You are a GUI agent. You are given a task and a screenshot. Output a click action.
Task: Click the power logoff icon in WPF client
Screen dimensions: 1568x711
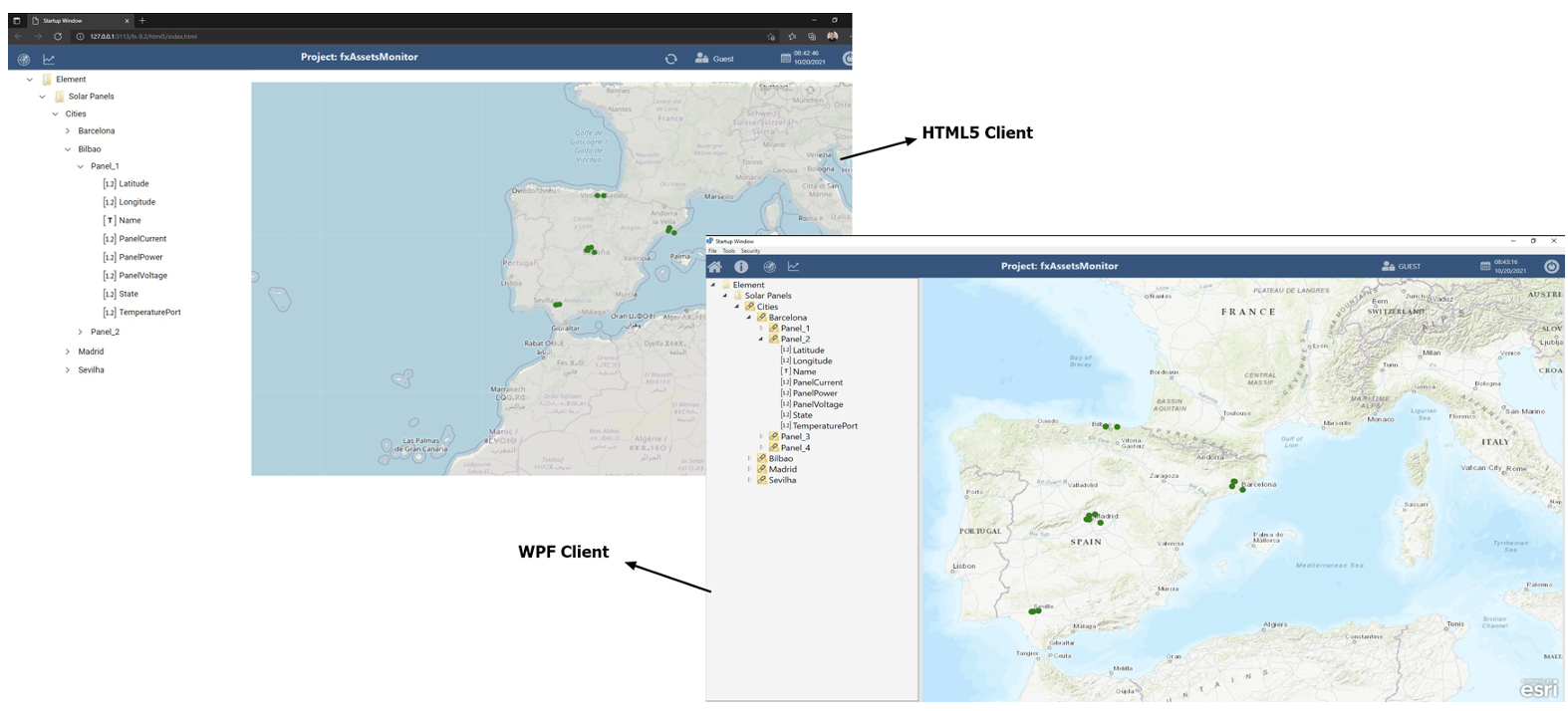1551,266
